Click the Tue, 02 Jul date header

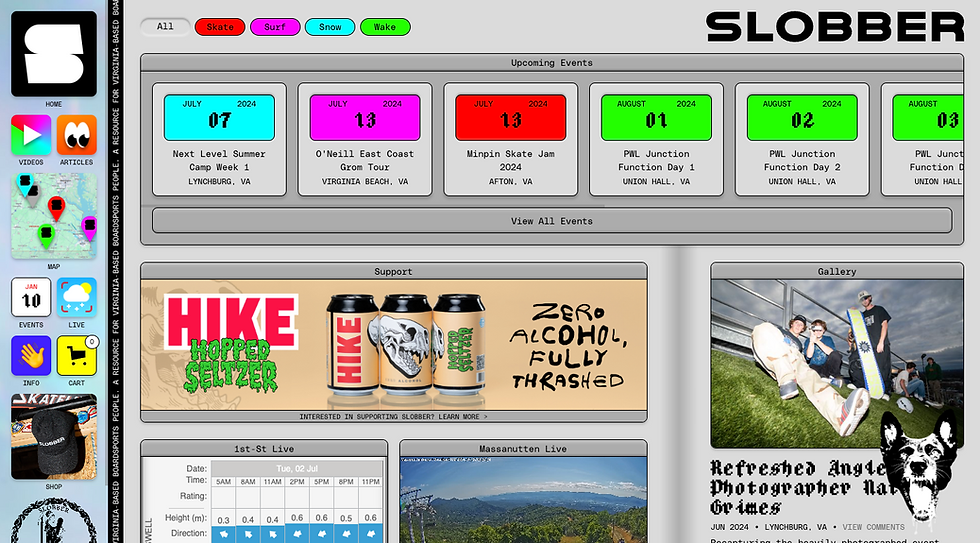click(x=297, y=469)
